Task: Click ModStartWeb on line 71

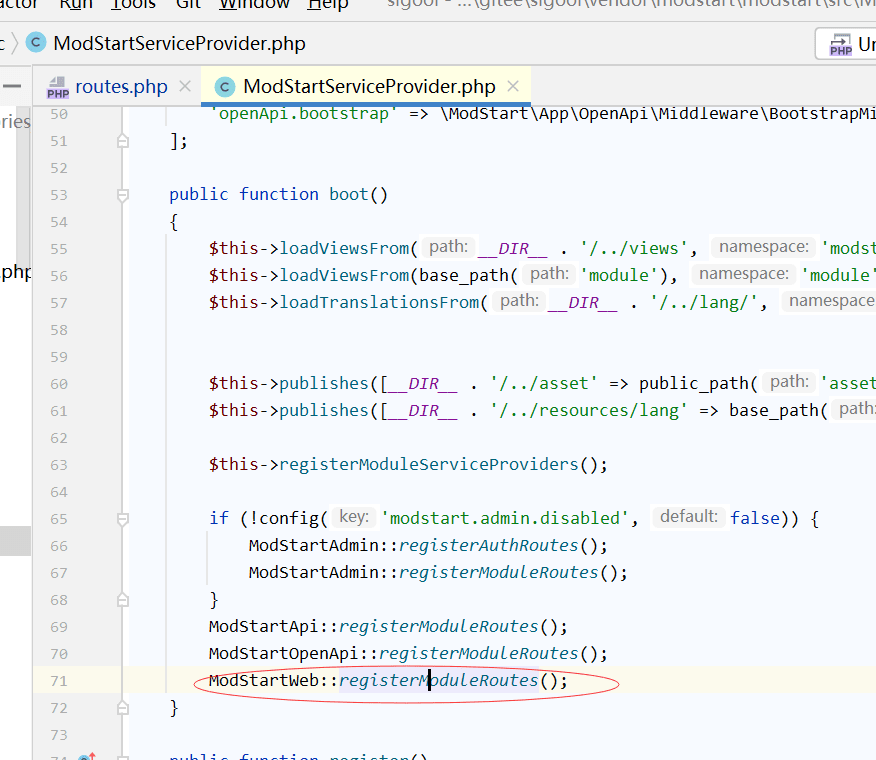Action: pos(263,681)
